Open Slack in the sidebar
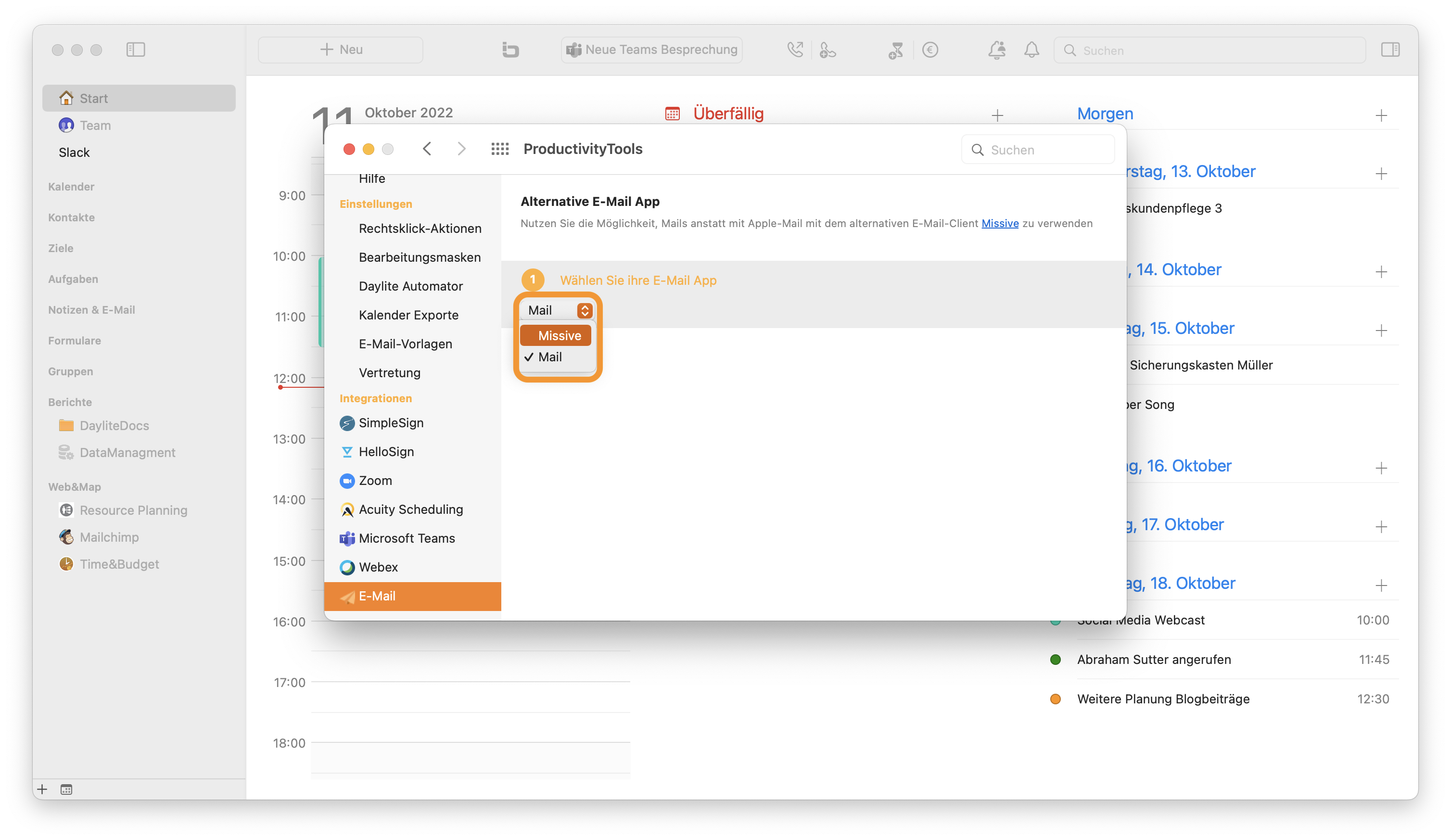 [x=74, y=153]
